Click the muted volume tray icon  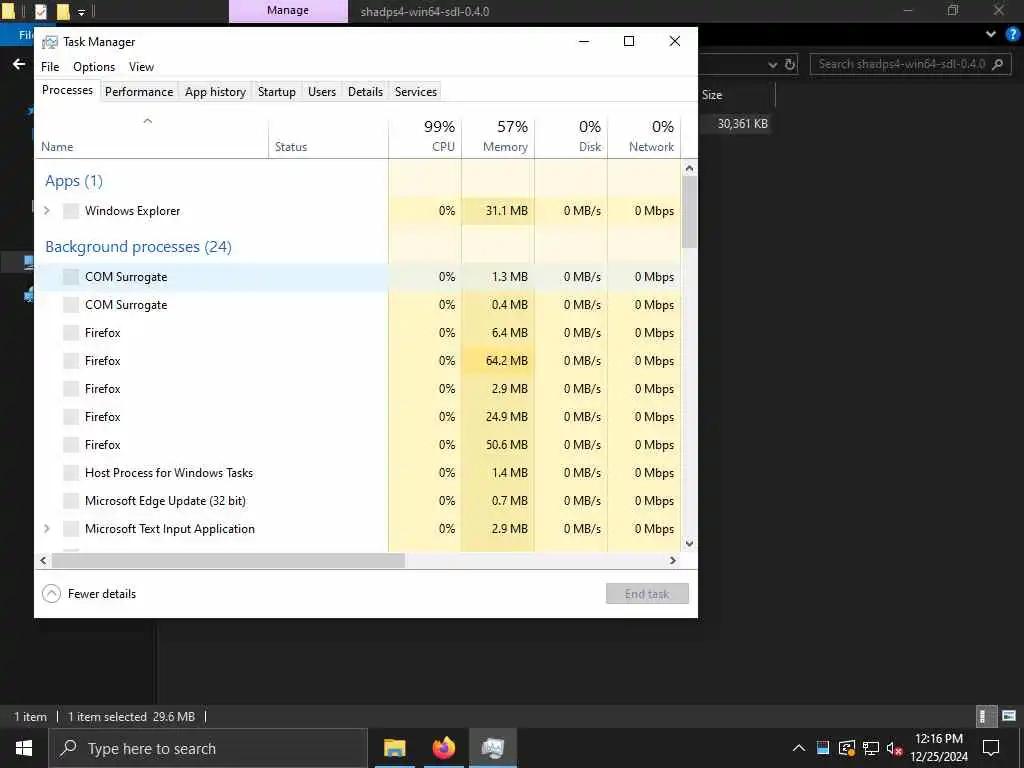pyautogui.click(x=895, y=748)
